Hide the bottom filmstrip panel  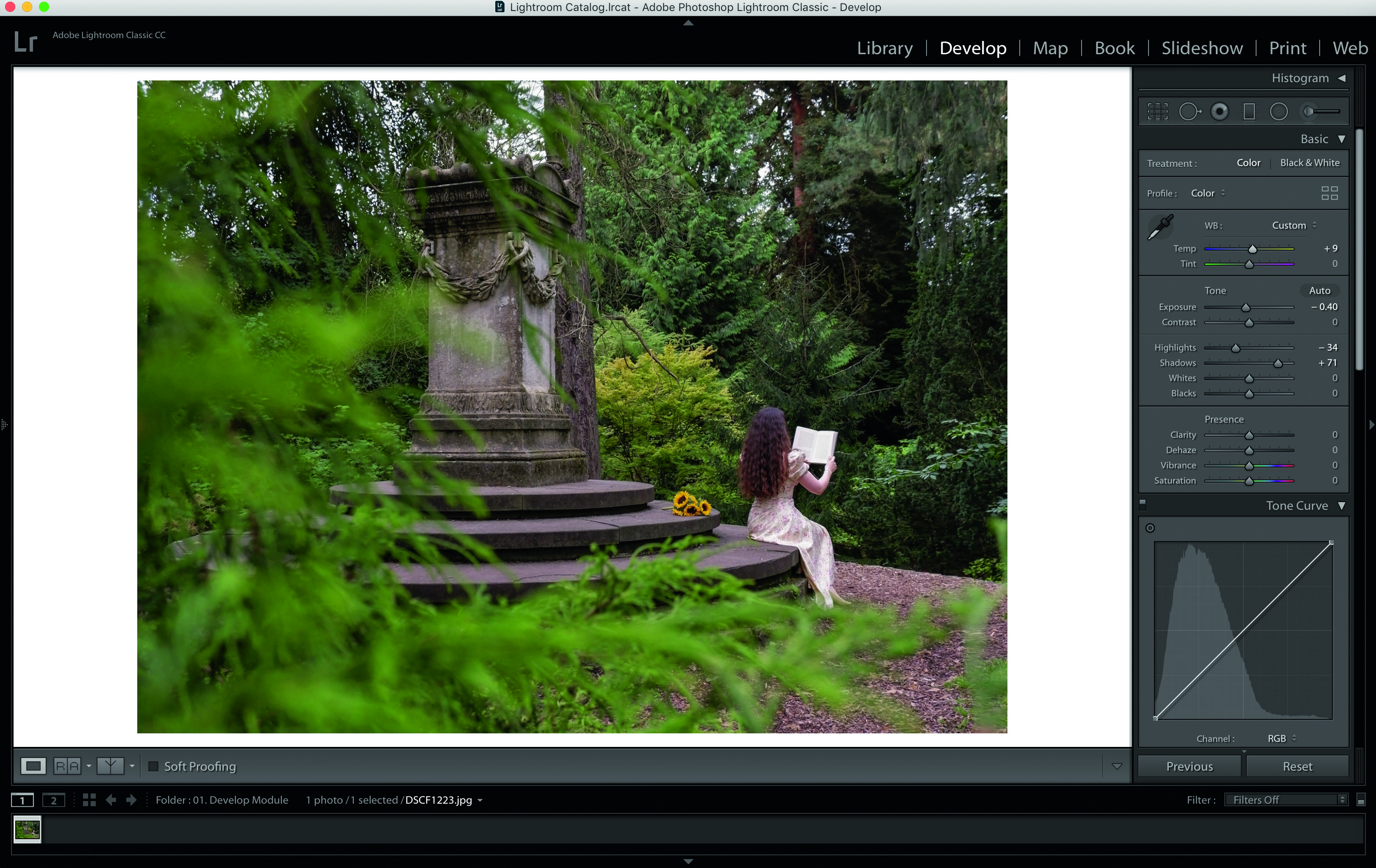688,861
